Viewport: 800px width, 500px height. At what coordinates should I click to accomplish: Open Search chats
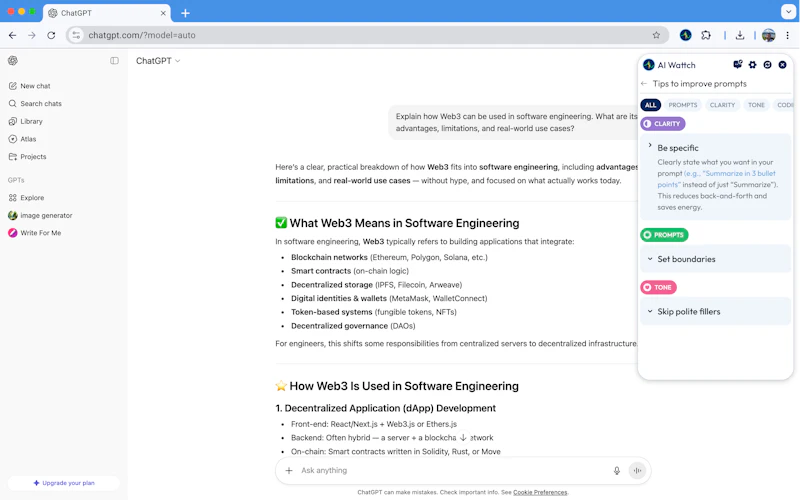35,104
